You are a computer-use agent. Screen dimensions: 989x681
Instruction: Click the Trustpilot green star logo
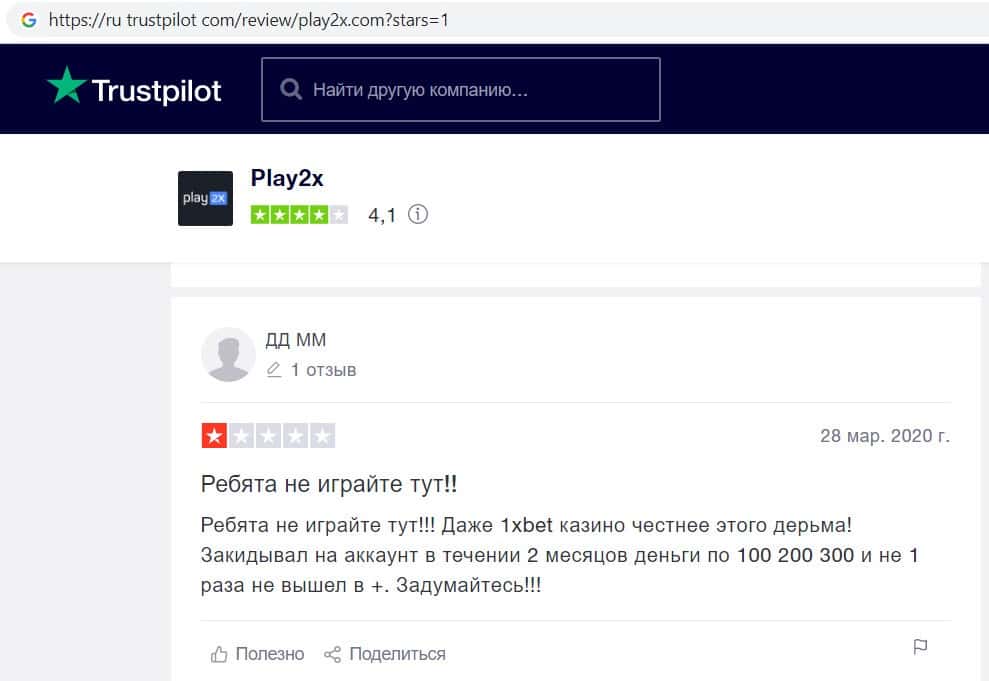pos(66,85)
